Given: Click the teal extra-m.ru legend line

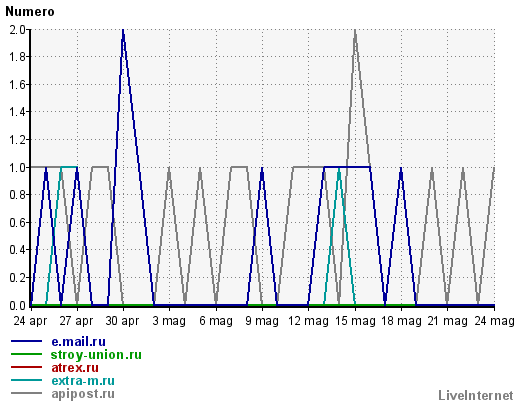Looking at the screenshot, I should coord(26,380).
